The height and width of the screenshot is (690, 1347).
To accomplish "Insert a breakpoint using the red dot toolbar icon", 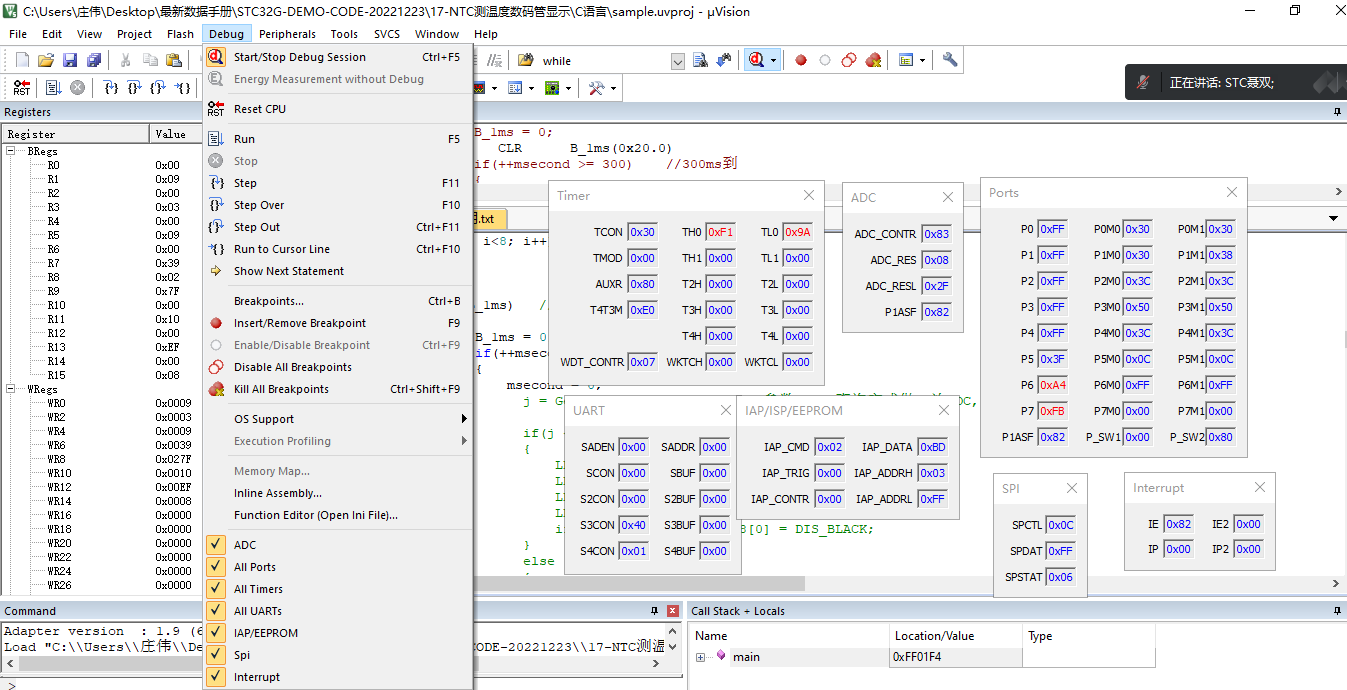I will [801, 60].
